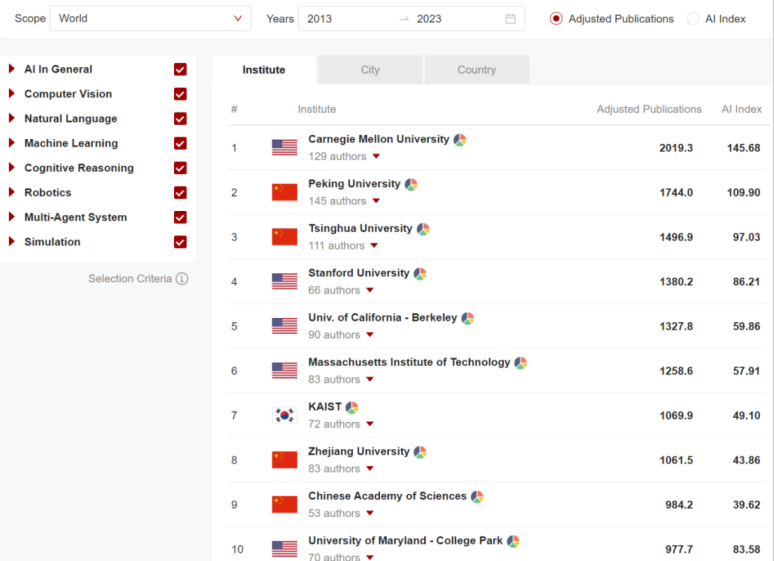
Task: Select the Adjusted Publications radio button
Action: 556,19
